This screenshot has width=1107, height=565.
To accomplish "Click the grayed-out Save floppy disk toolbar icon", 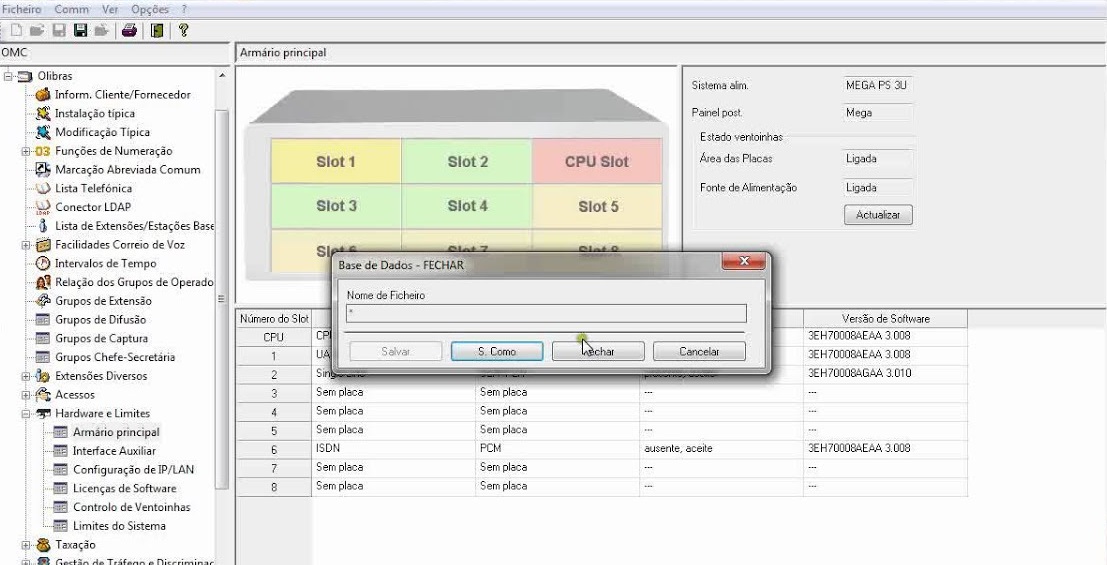I will point(59,30).
